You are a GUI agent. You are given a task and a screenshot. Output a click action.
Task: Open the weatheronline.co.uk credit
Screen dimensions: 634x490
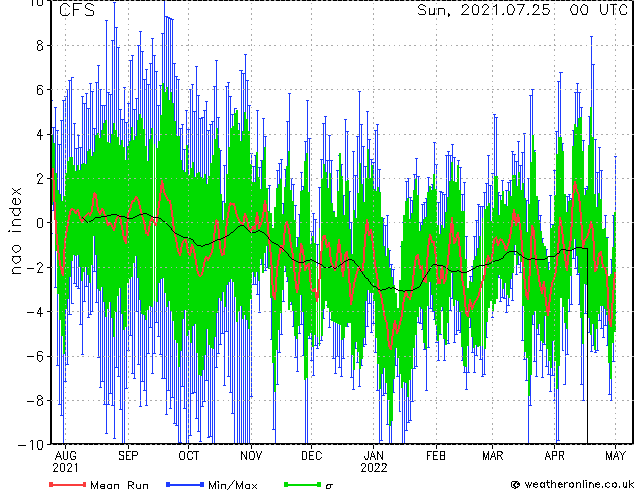(572, 484)
